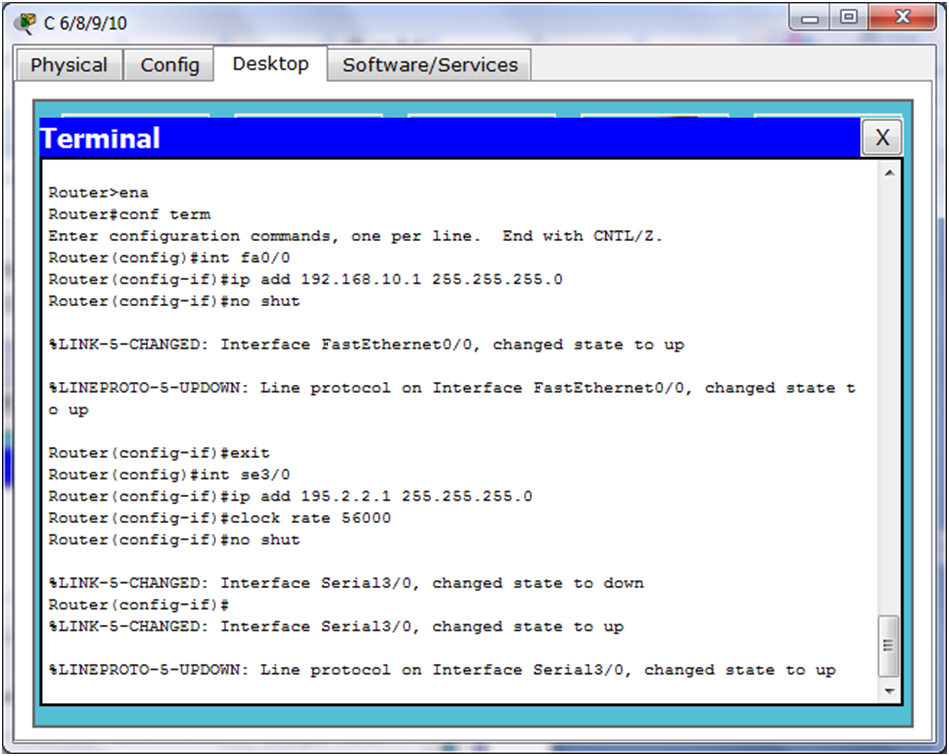This screenshot has height=756, width=949.
Task: Click the window title text C 6/8/9/10
Action: coord(85,24)
